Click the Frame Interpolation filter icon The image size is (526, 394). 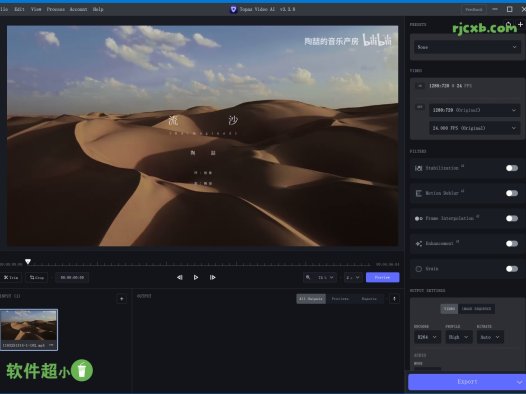tap(419, 218)
